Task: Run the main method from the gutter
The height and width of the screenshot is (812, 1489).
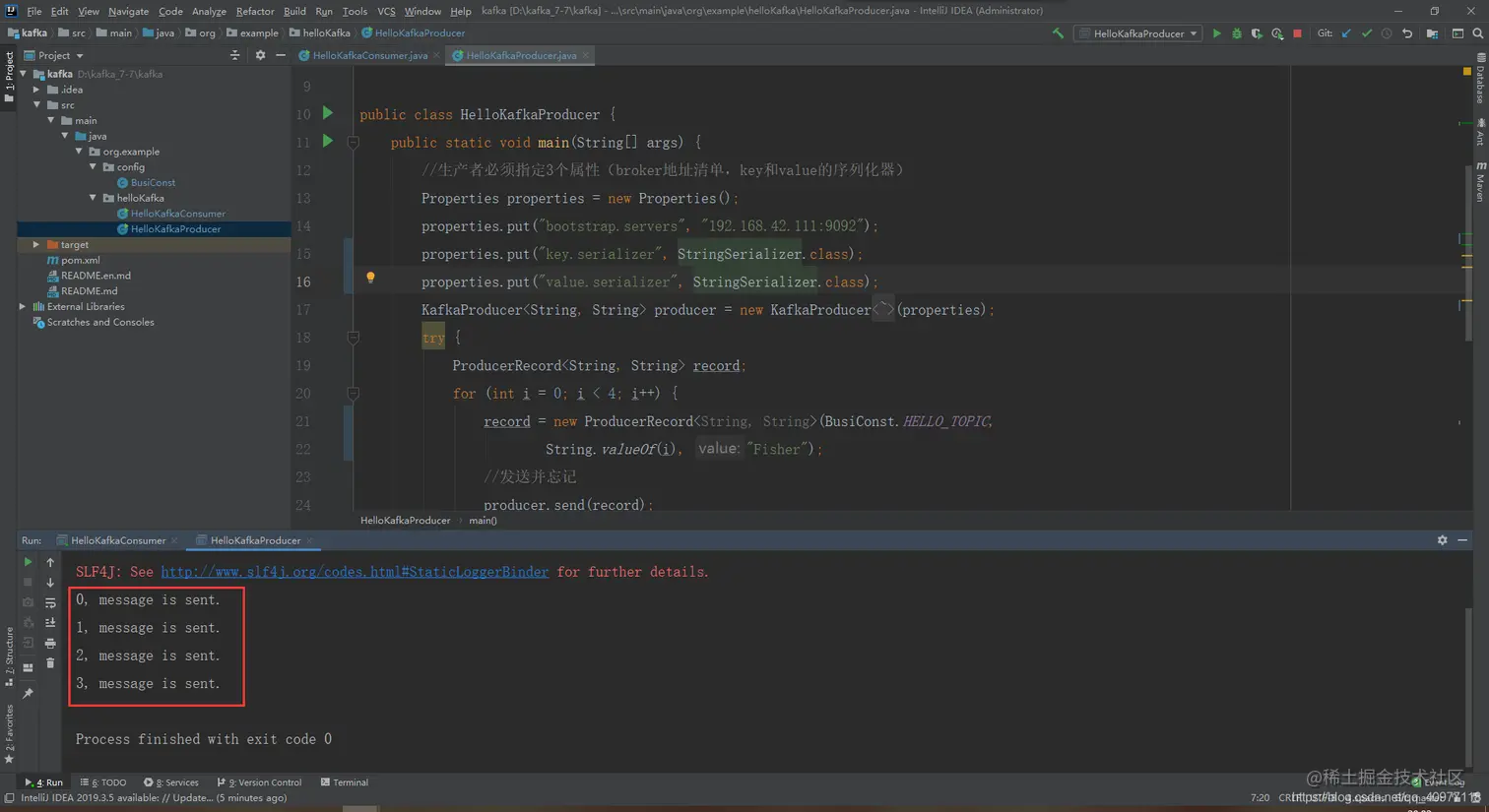Action: pyautogui.click(x=328, y=141)
